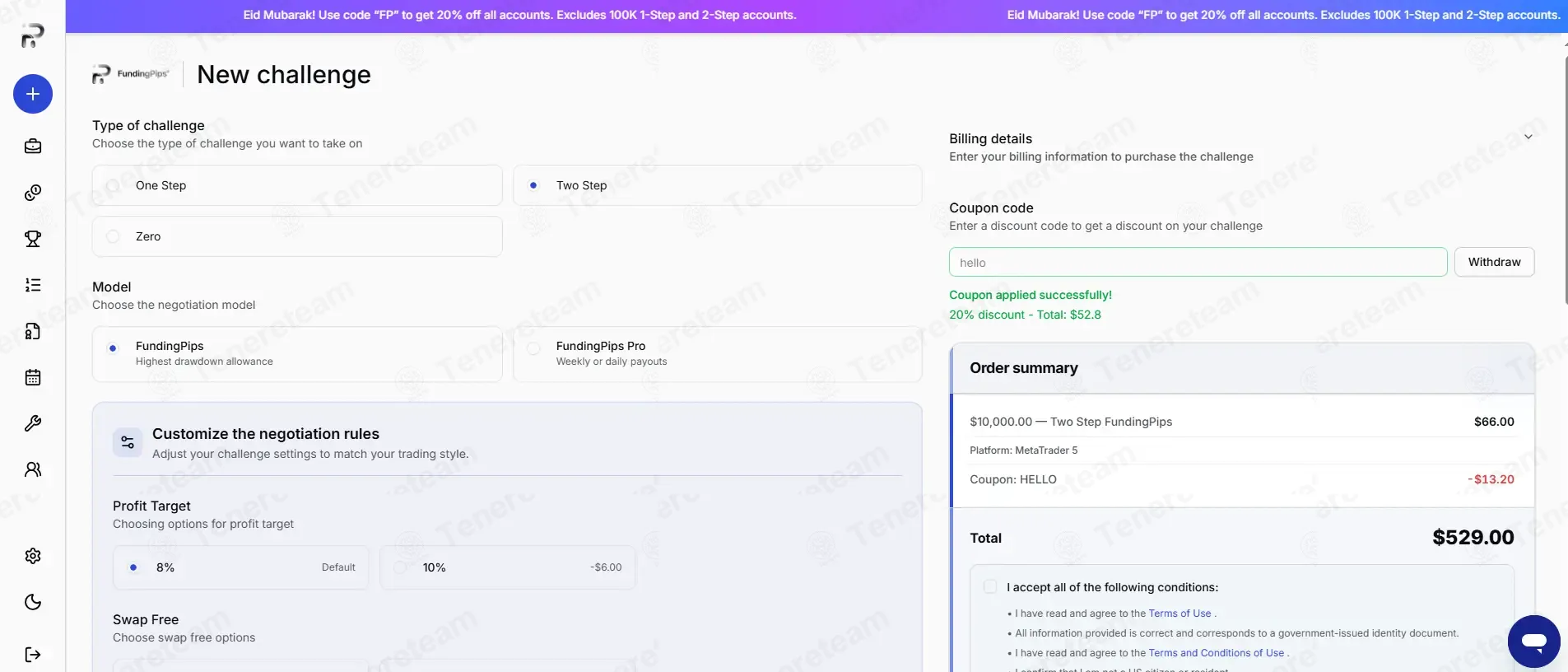Select the Two Step challenge type
1568x672 pixels.
click(x=717, y=185)
